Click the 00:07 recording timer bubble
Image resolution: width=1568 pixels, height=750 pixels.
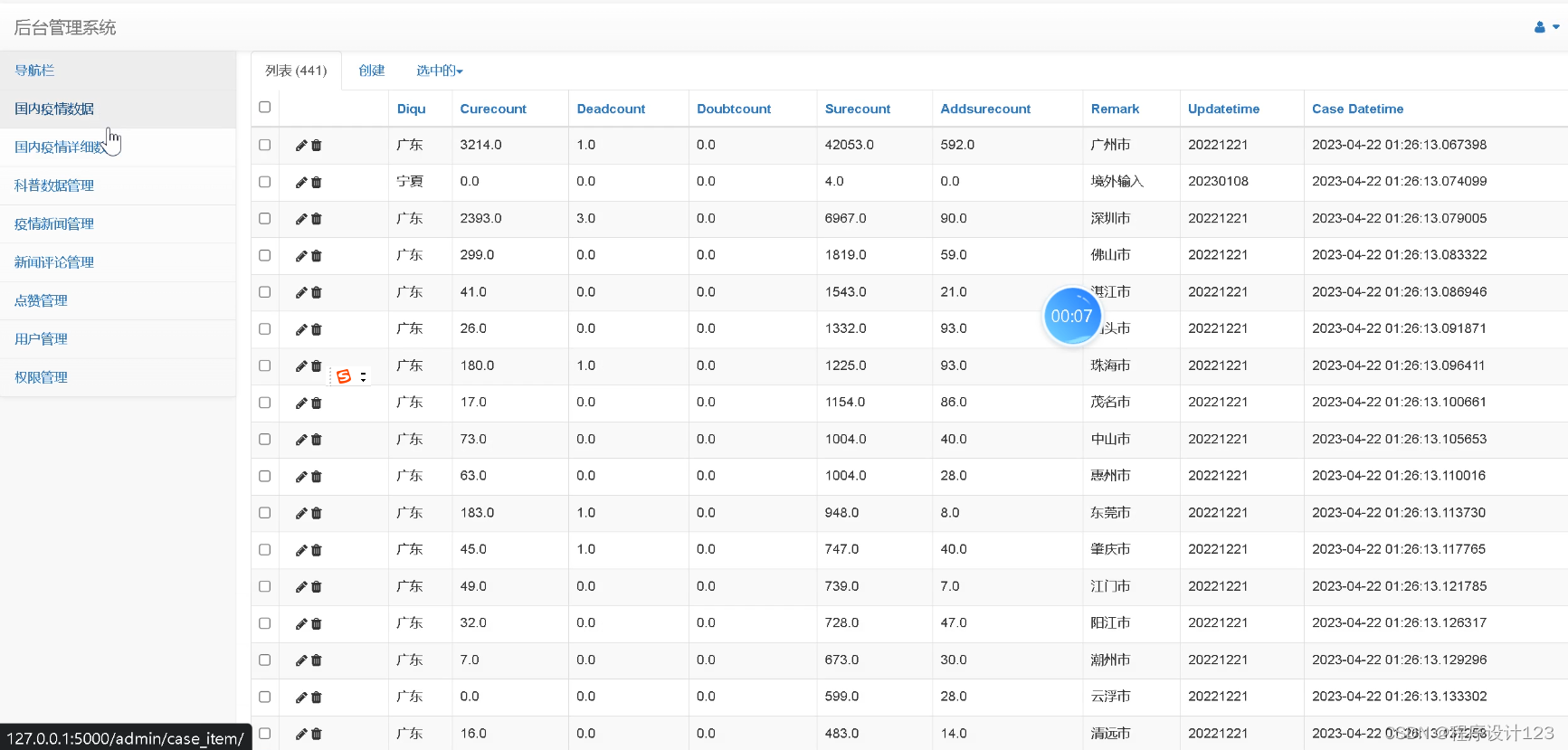(1071, 316)
